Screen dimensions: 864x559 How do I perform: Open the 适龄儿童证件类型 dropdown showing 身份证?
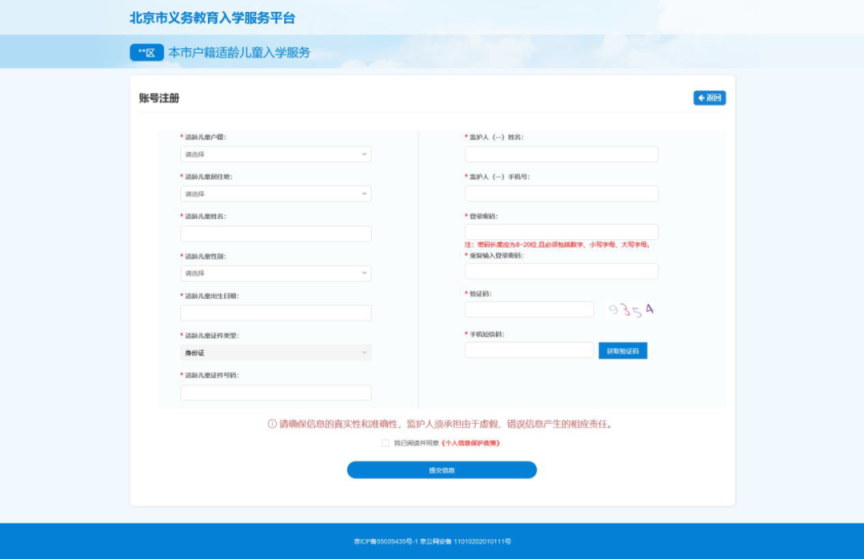275,353
